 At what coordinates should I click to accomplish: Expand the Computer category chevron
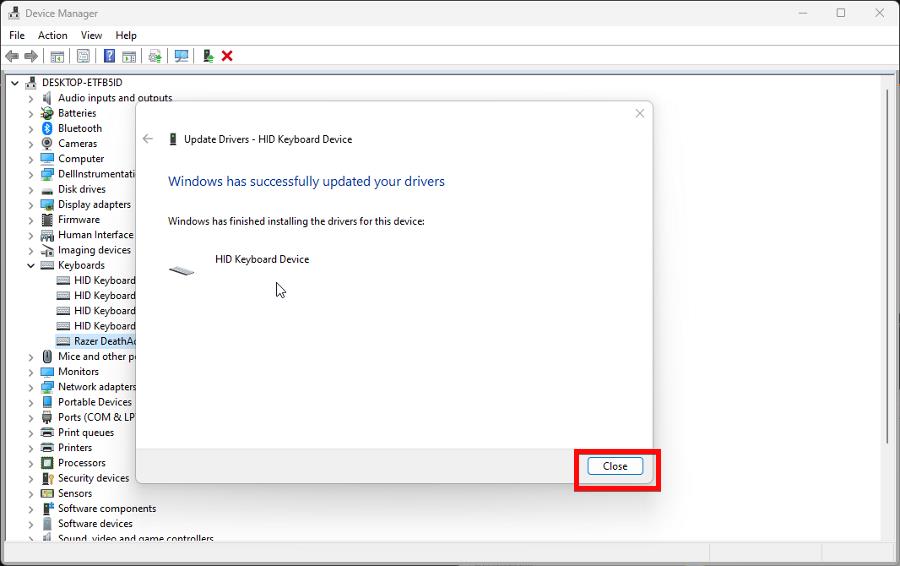31,159
